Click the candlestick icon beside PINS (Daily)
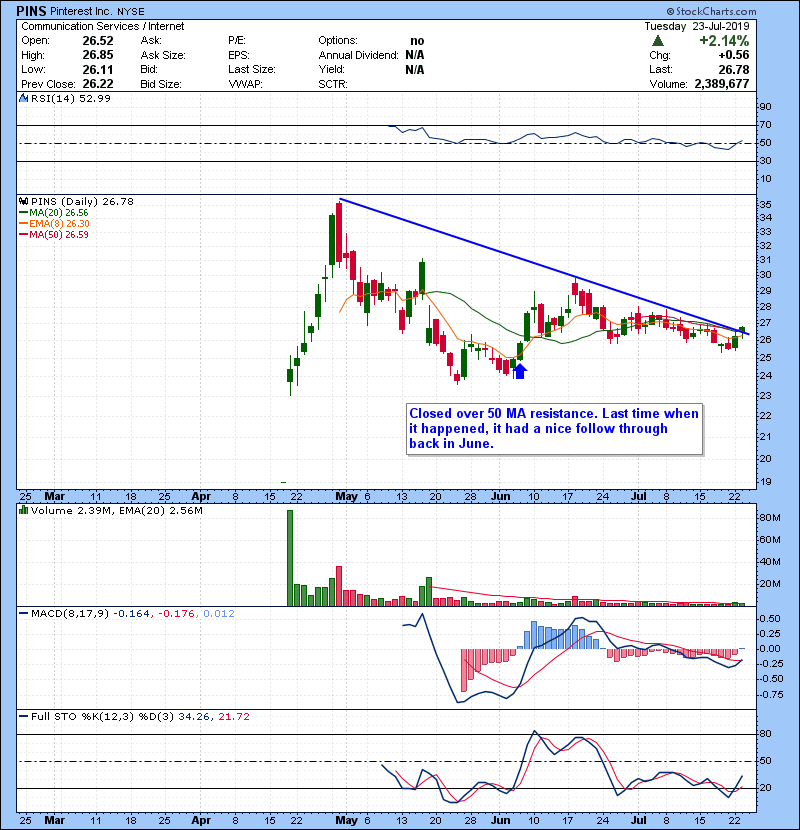This screenshot has width=800, height=830. click(24, 202)
